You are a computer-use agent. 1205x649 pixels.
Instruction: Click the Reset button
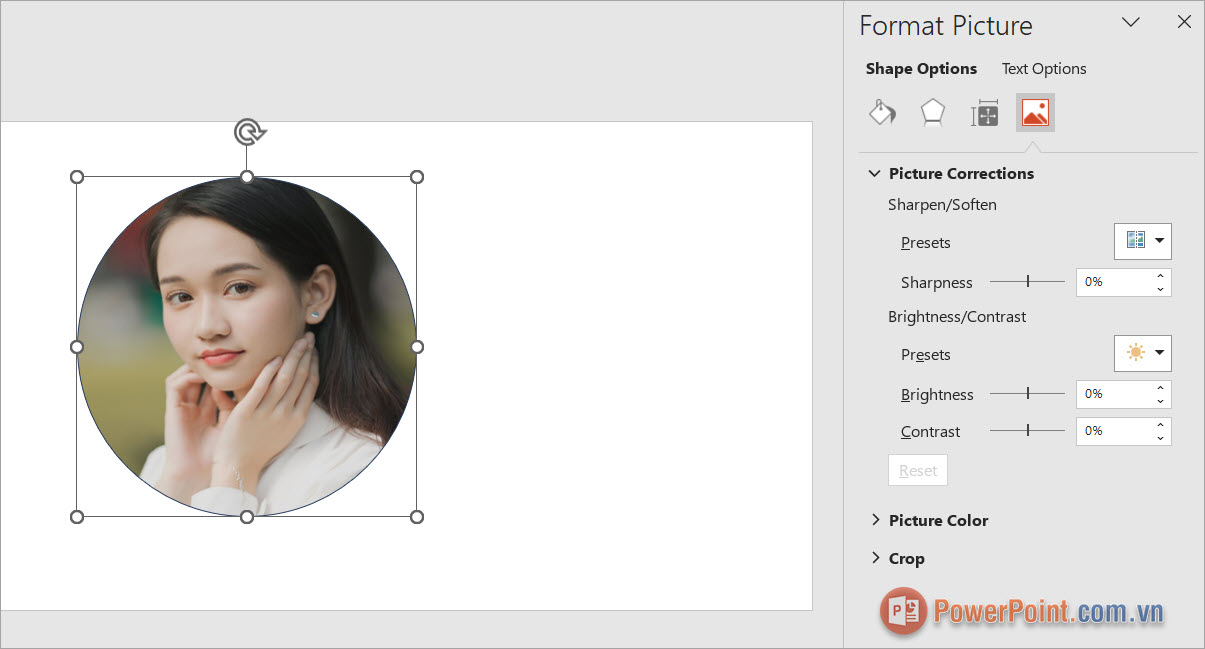(917, 470)
